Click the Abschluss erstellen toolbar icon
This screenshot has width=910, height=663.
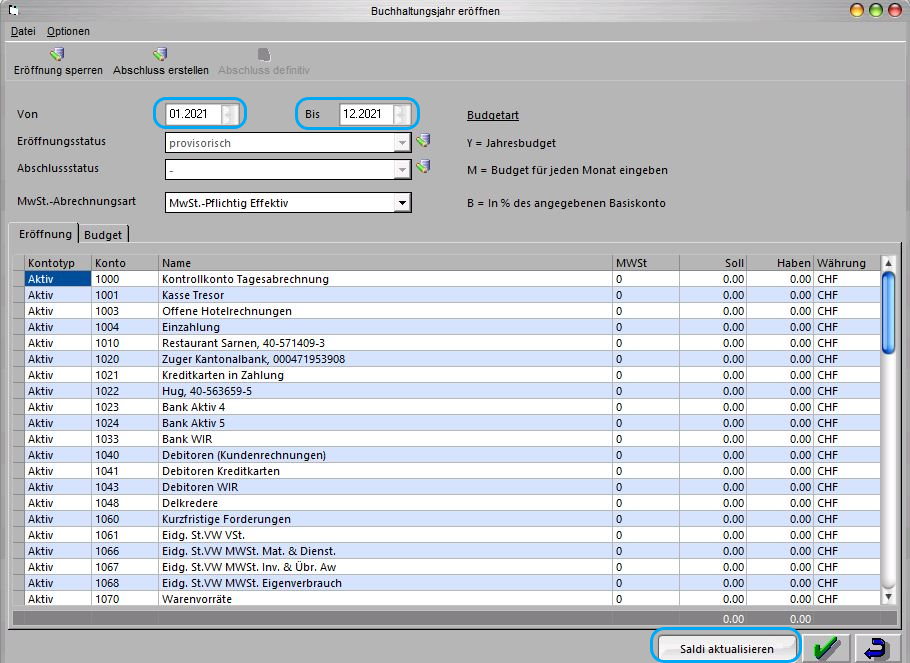[160, 55]
